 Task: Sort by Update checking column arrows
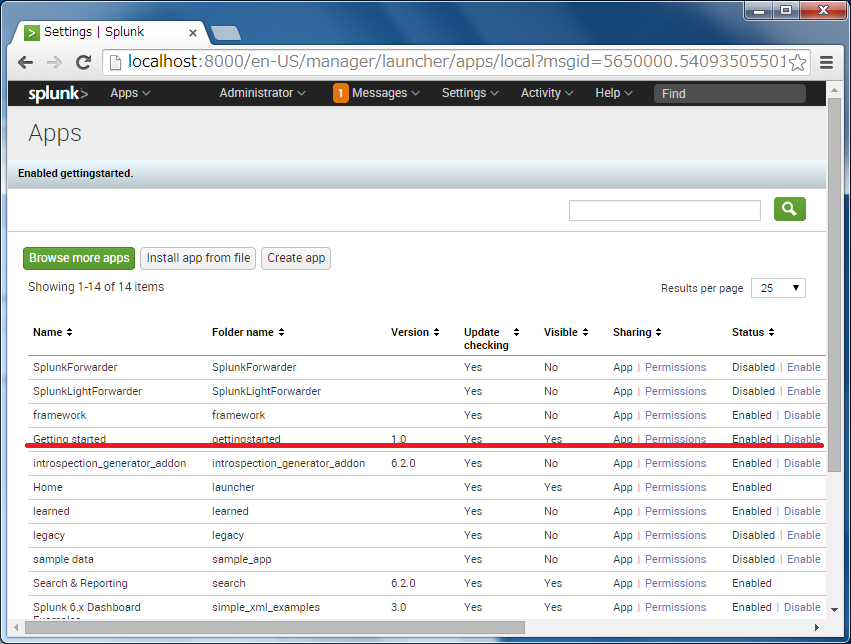tap(516, 332)
